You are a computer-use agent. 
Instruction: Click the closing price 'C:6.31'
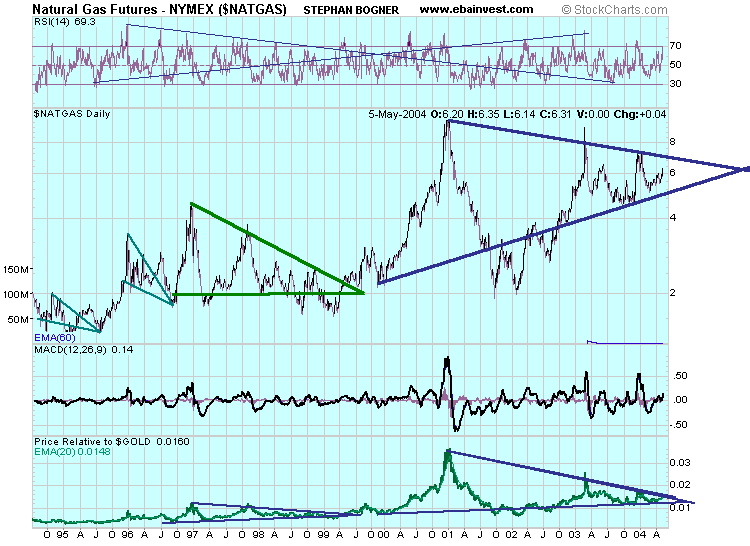(x=555, y=114)
